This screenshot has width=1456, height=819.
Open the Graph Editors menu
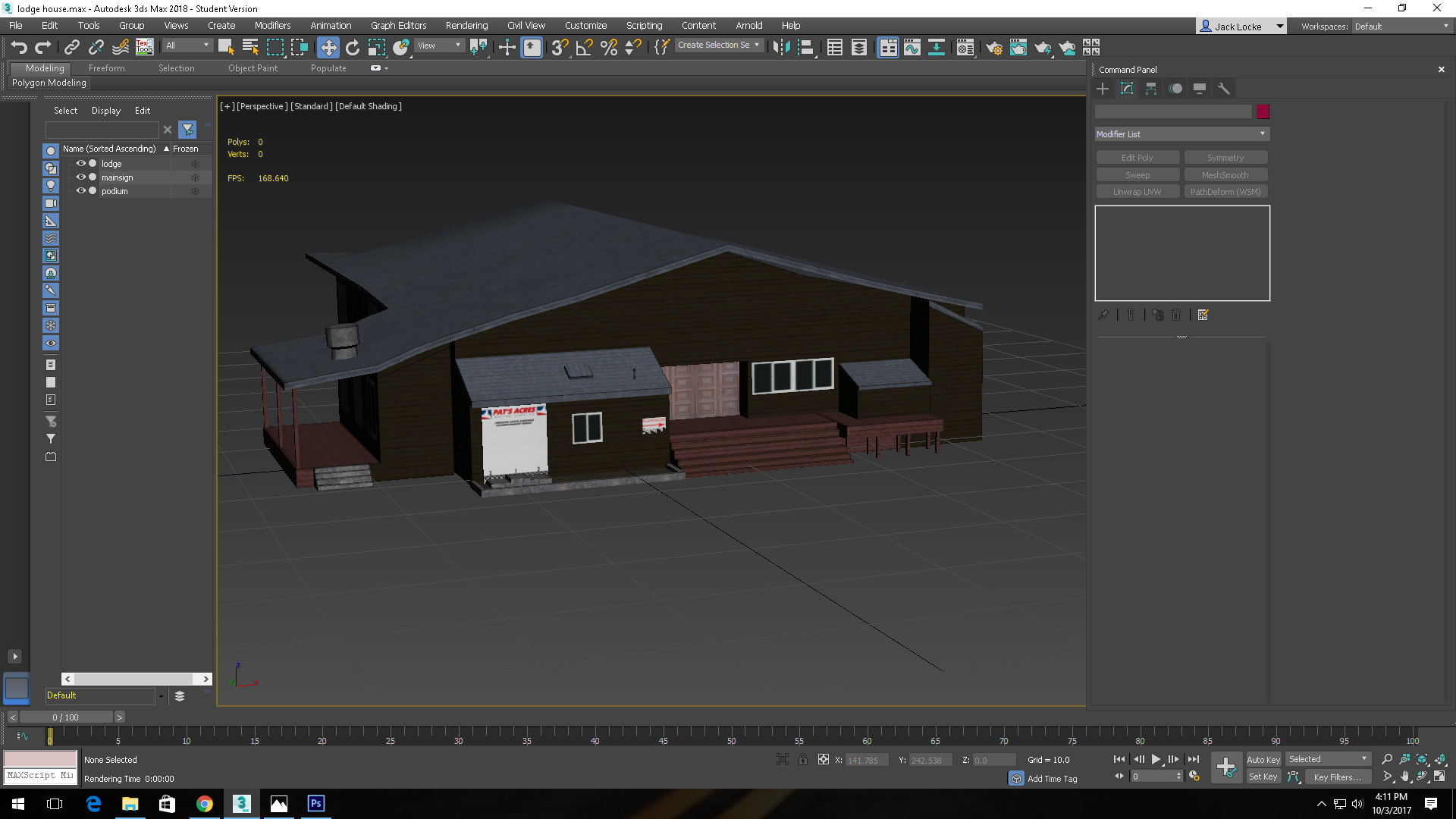[x=398, y=25]
